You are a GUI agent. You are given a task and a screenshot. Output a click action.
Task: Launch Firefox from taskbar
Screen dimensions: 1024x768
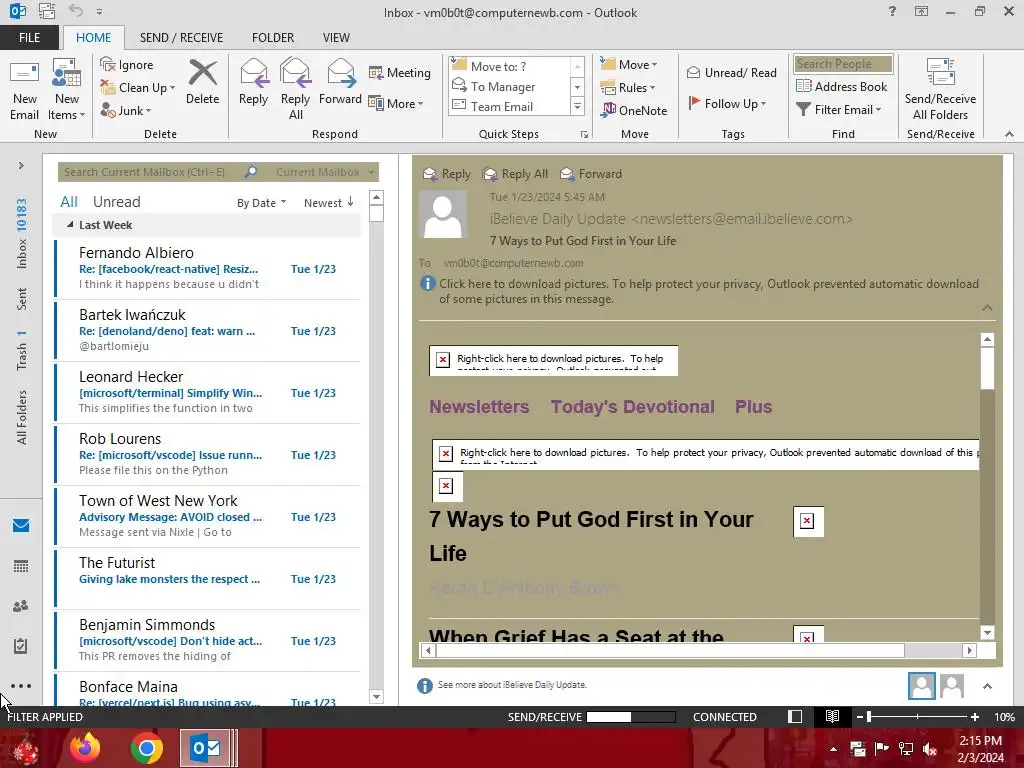coord(85,748)
